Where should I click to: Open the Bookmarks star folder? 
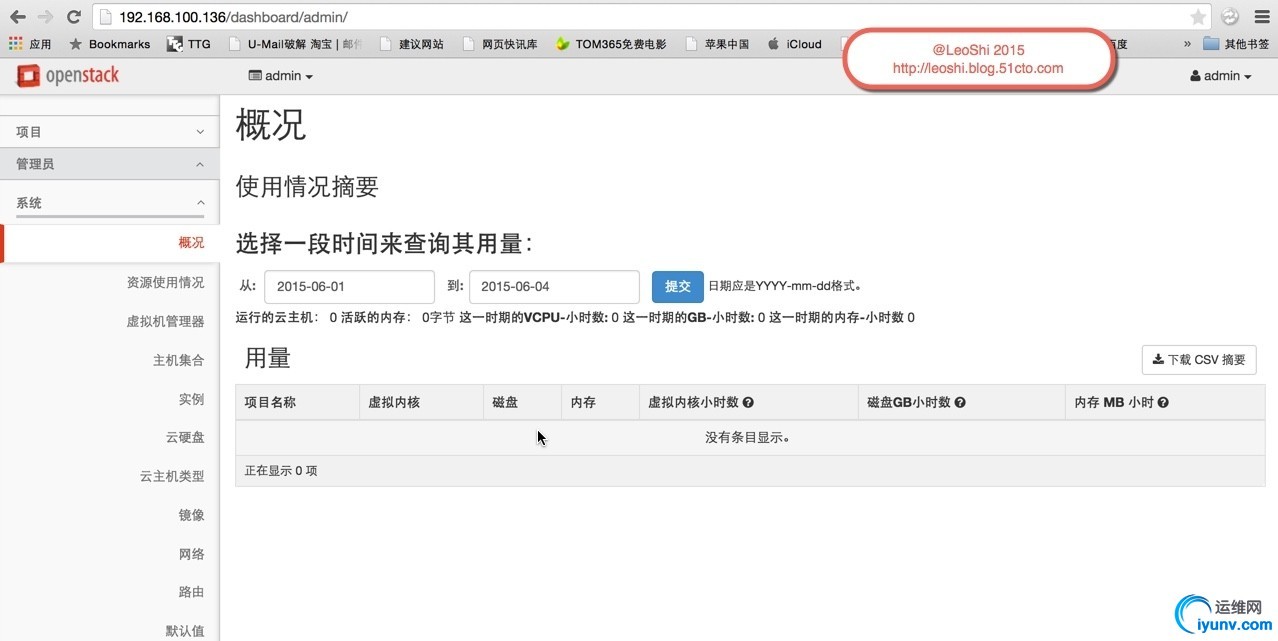pyautogui.click(x=109, y=44)
